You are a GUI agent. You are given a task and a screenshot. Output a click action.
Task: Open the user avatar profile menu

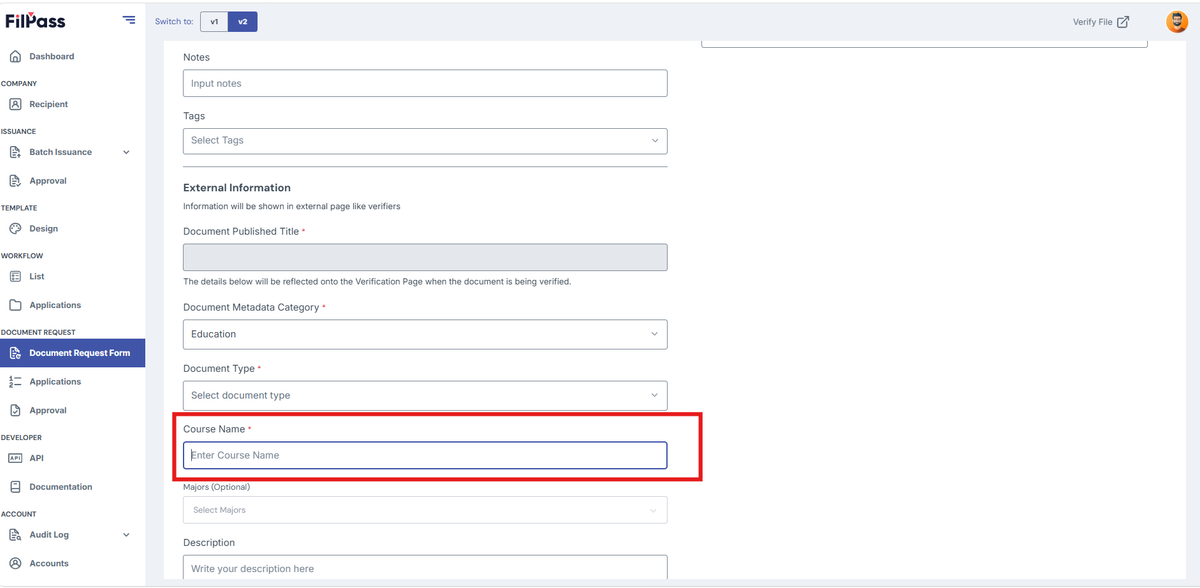(1177, 21)
